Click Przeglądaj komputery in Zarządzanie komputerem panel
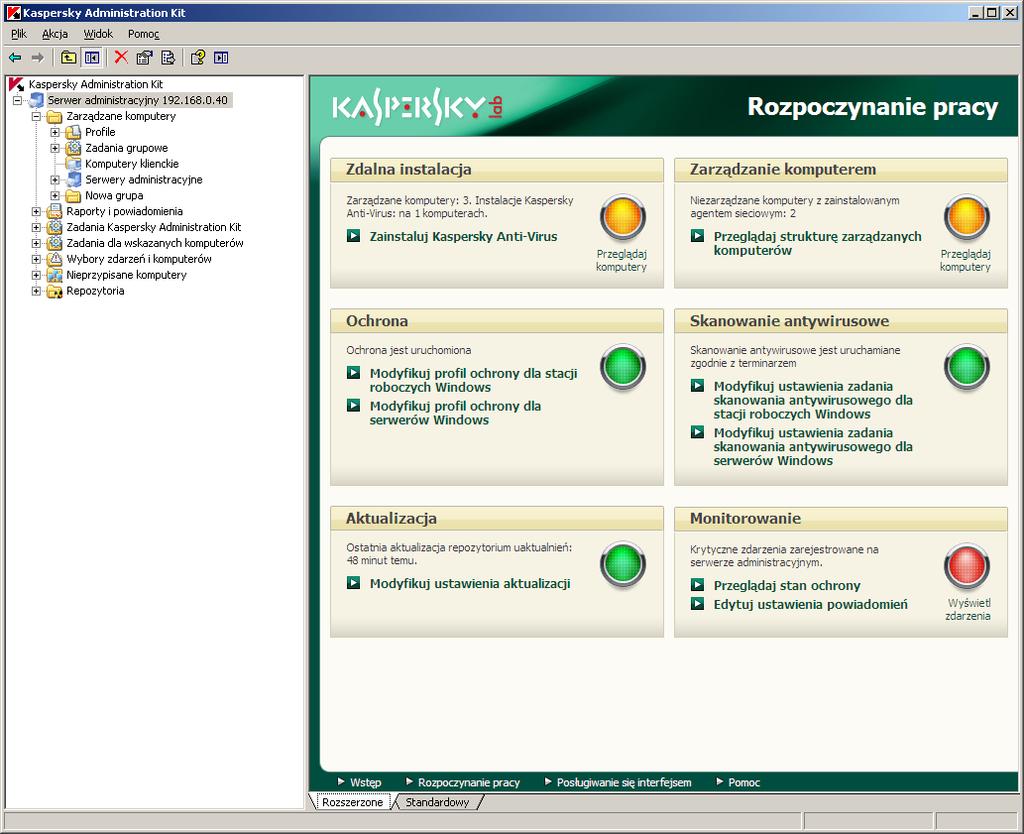This screenshot has width=1024, height=834. click(x=965, y=261)
